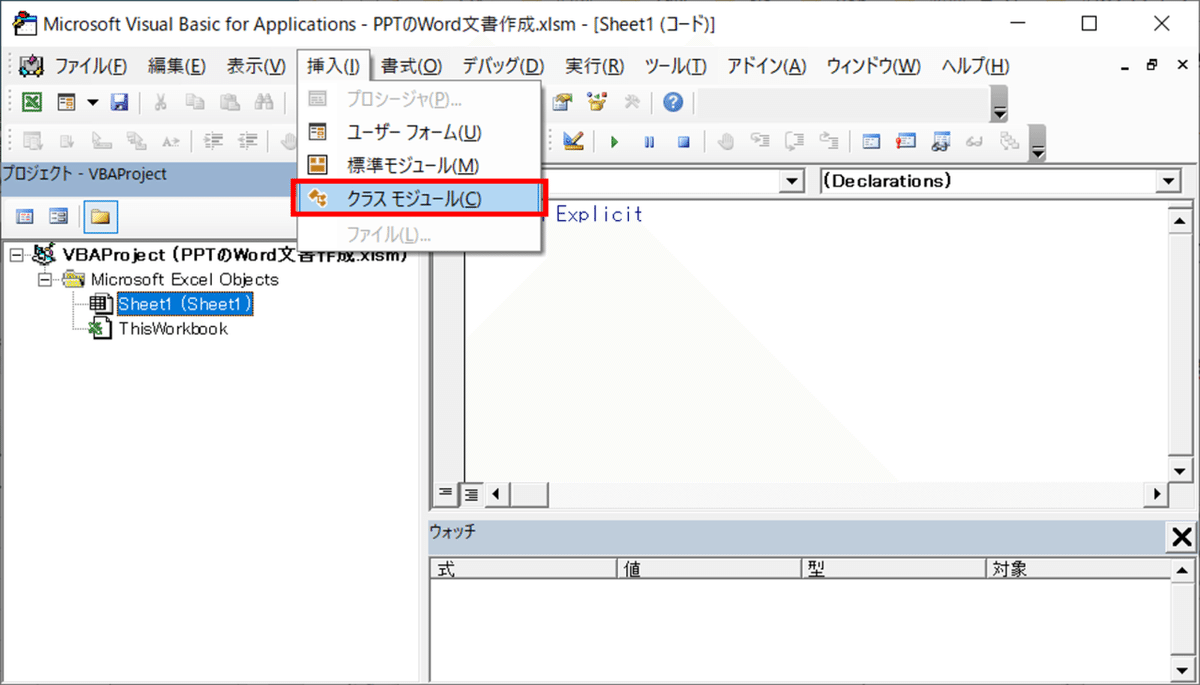Select Sheet1 (Sheet1) in project tree
This screenshot has height=685, width=1200.
pos(183,303)
